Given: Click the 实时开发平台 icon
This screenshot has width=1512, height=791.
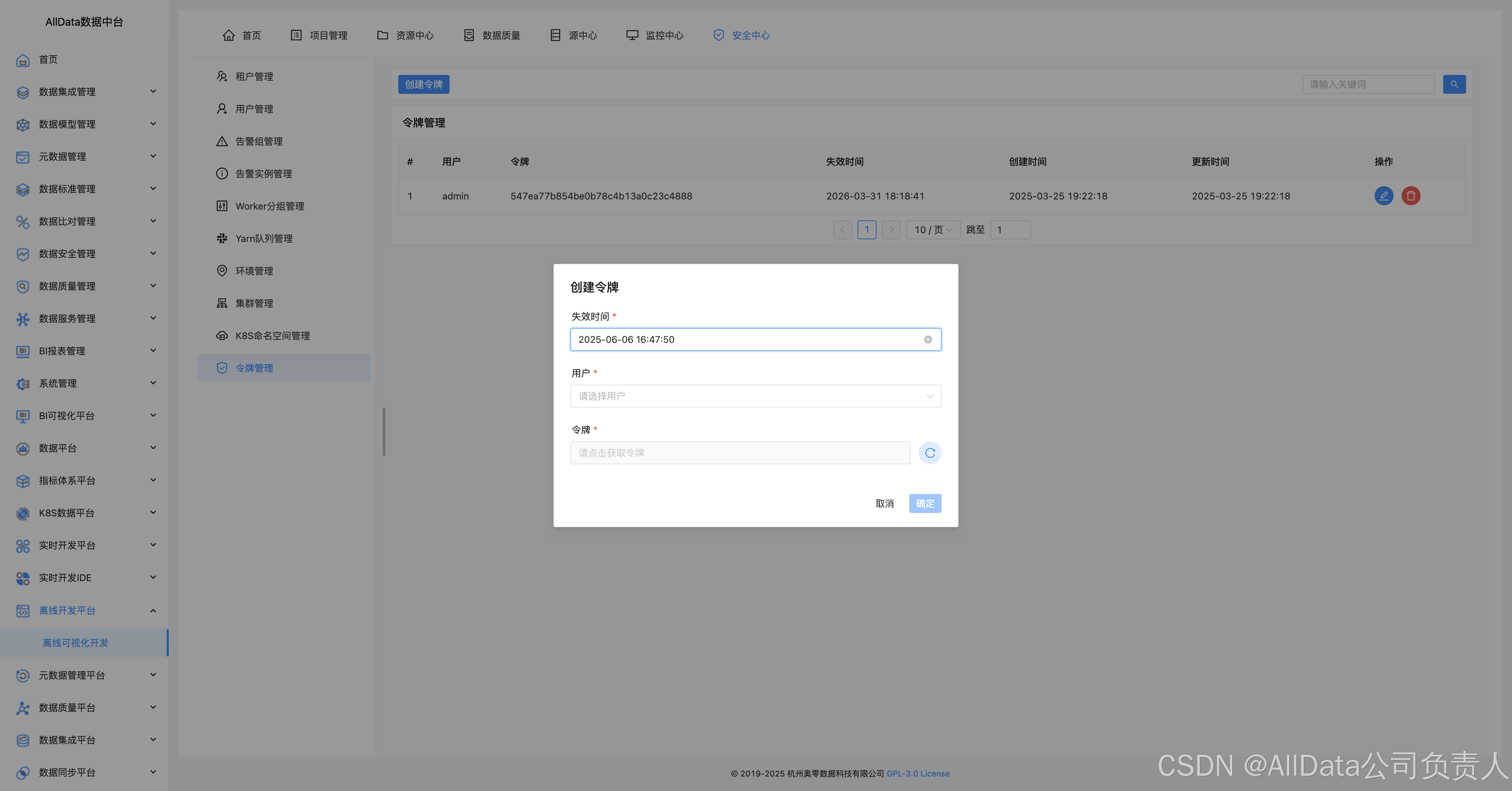Looking at the screenshot, I should pyautogui.click(x=23, y=546).
